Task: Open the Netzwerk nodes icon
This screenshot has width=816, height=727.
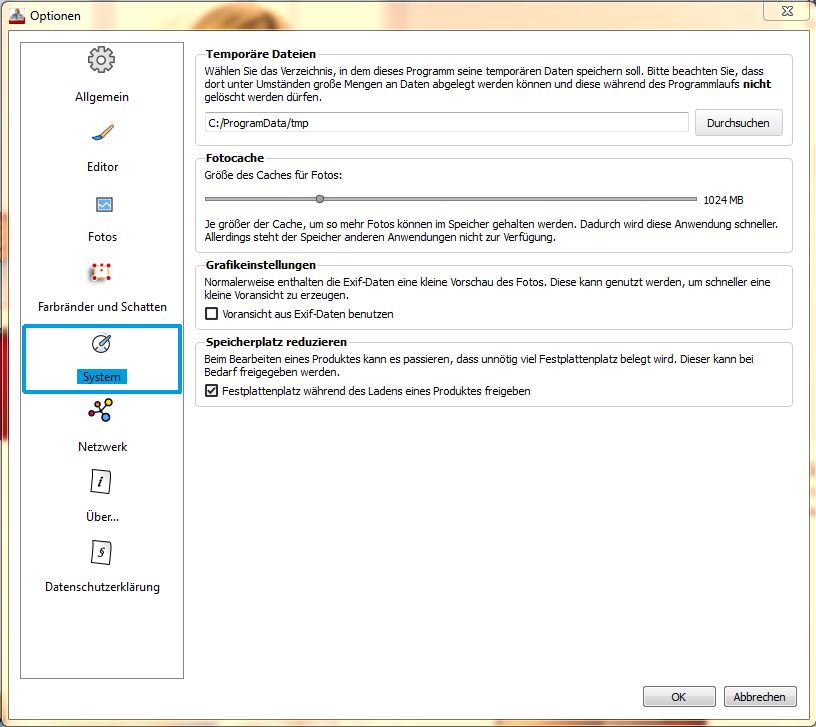Action: tap(100, 411)
